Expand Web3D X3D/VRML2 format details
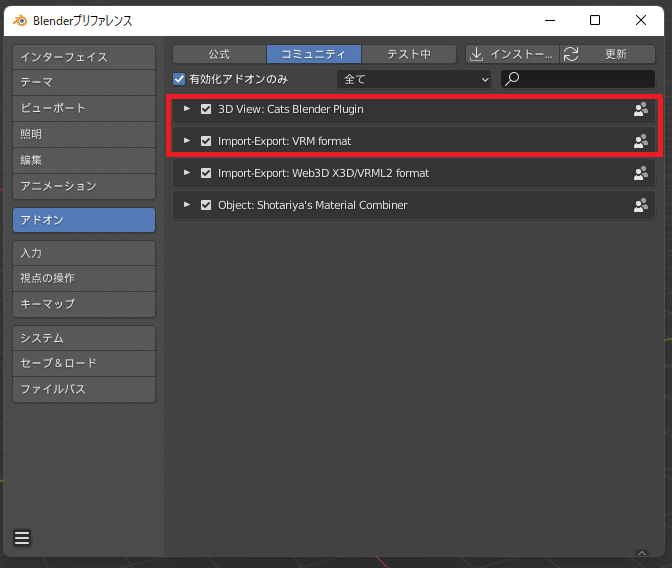The height and width of the screenshot is (568, 672). tap(186, 173)
